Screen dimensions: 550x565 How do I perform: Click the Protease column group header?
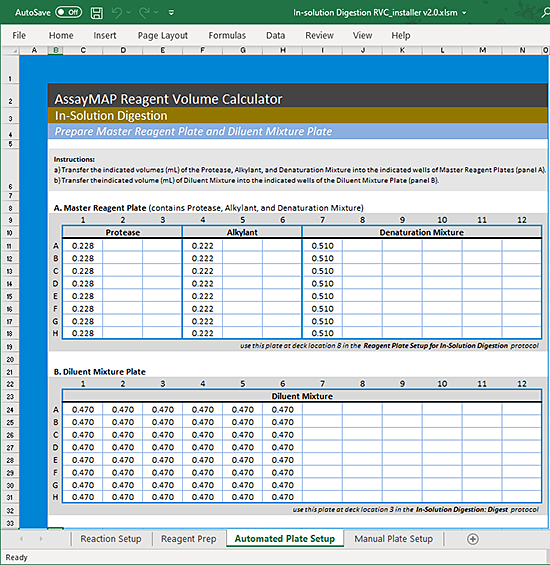[122, 232]
